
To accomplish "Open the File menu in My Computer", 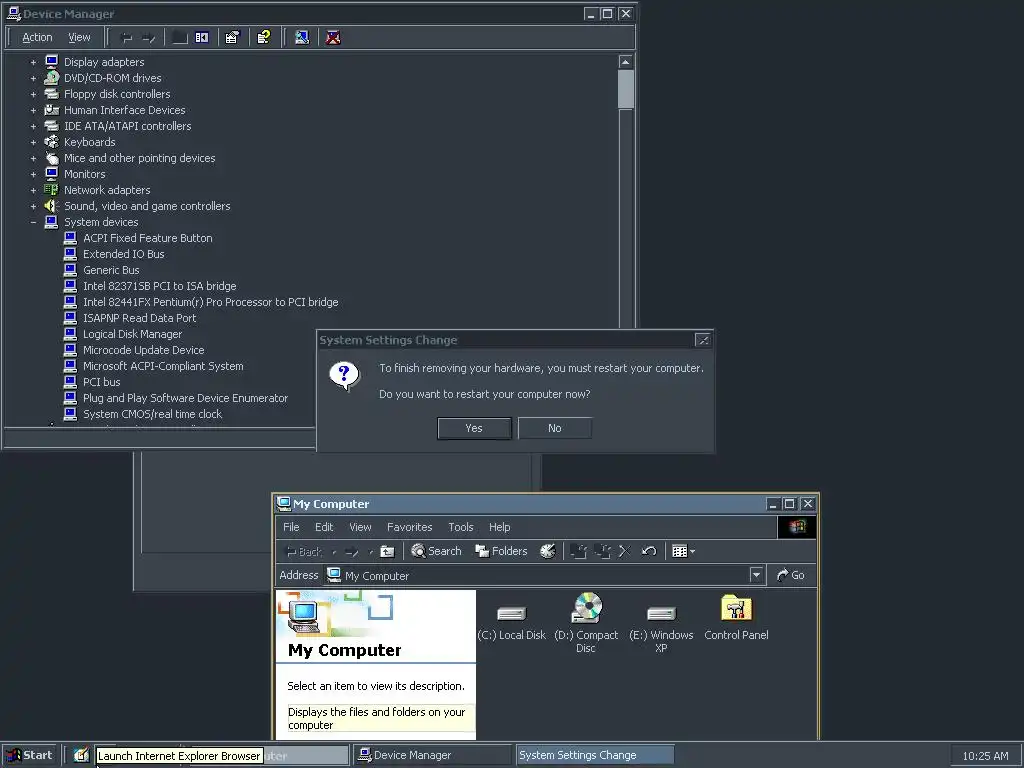I will pos(291,527).
